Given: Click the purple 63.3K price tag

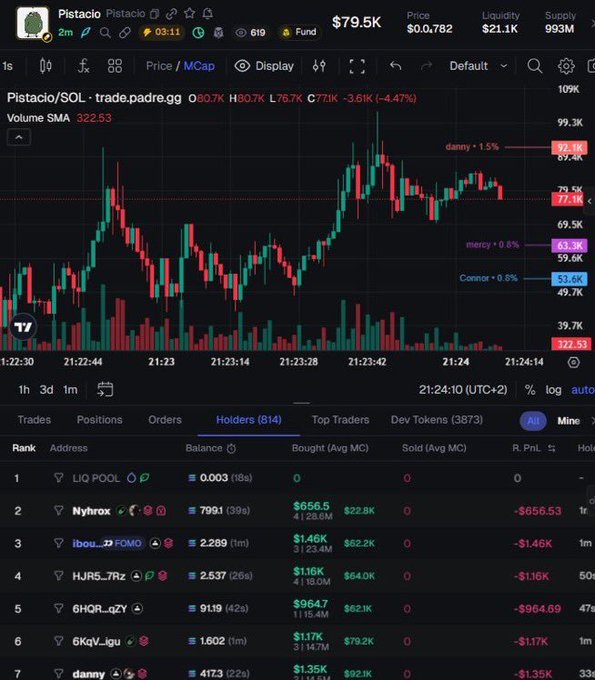Looking at the screenshot, I should pyautogui.click(x=569, y=245).
